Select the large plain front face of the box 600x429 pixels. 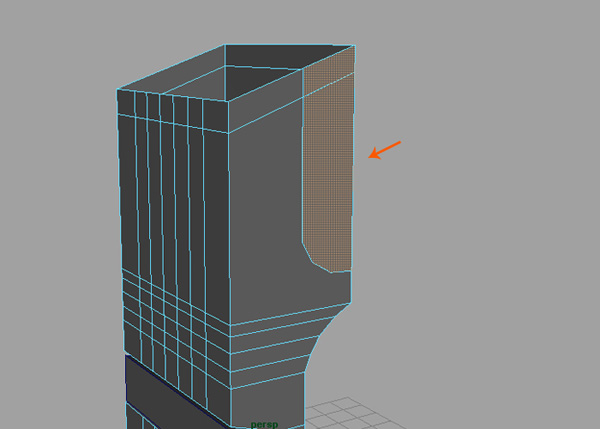[x=265, y=220]
